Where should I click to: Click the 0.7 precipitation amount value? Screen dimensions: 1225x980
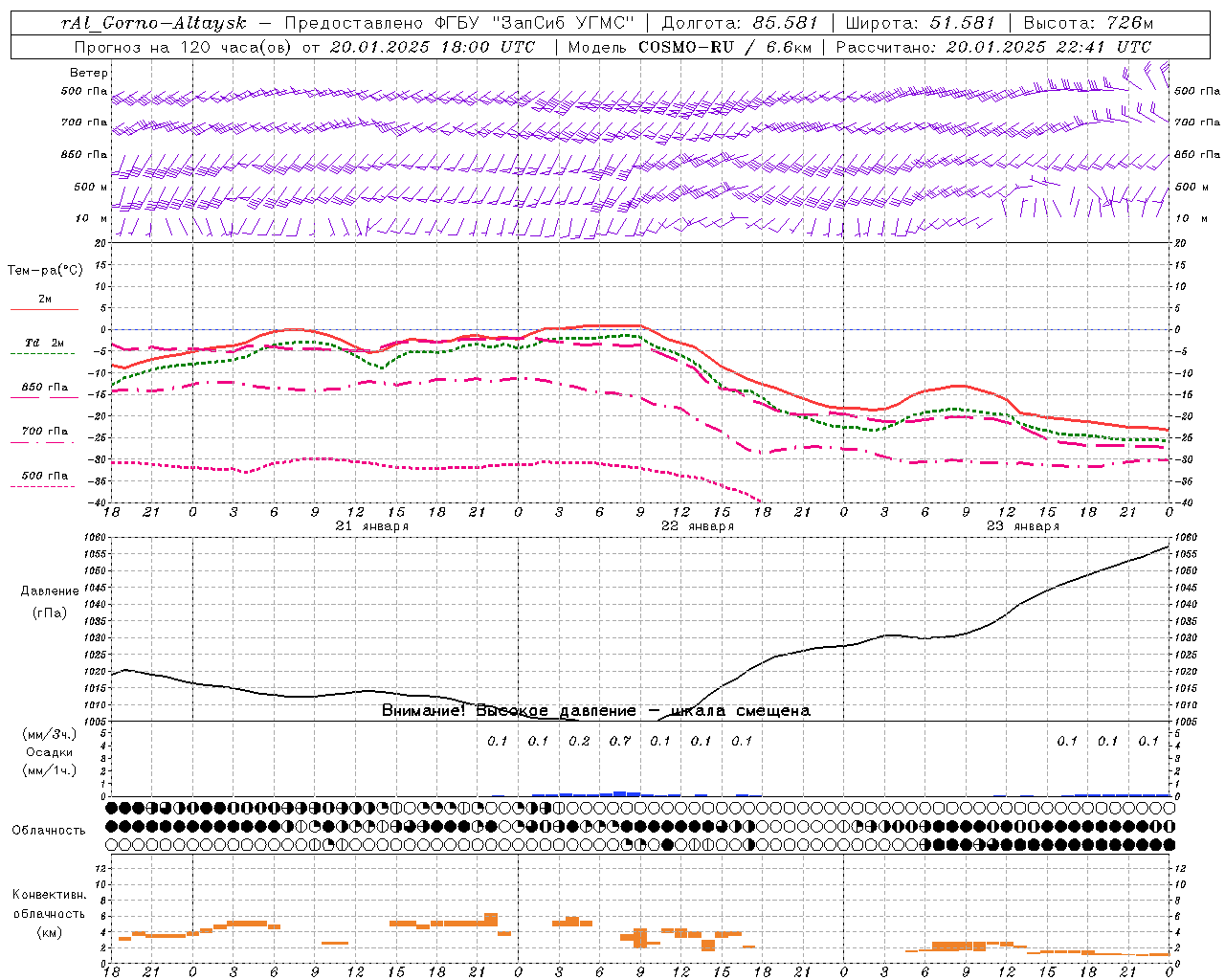click(620, 741)
